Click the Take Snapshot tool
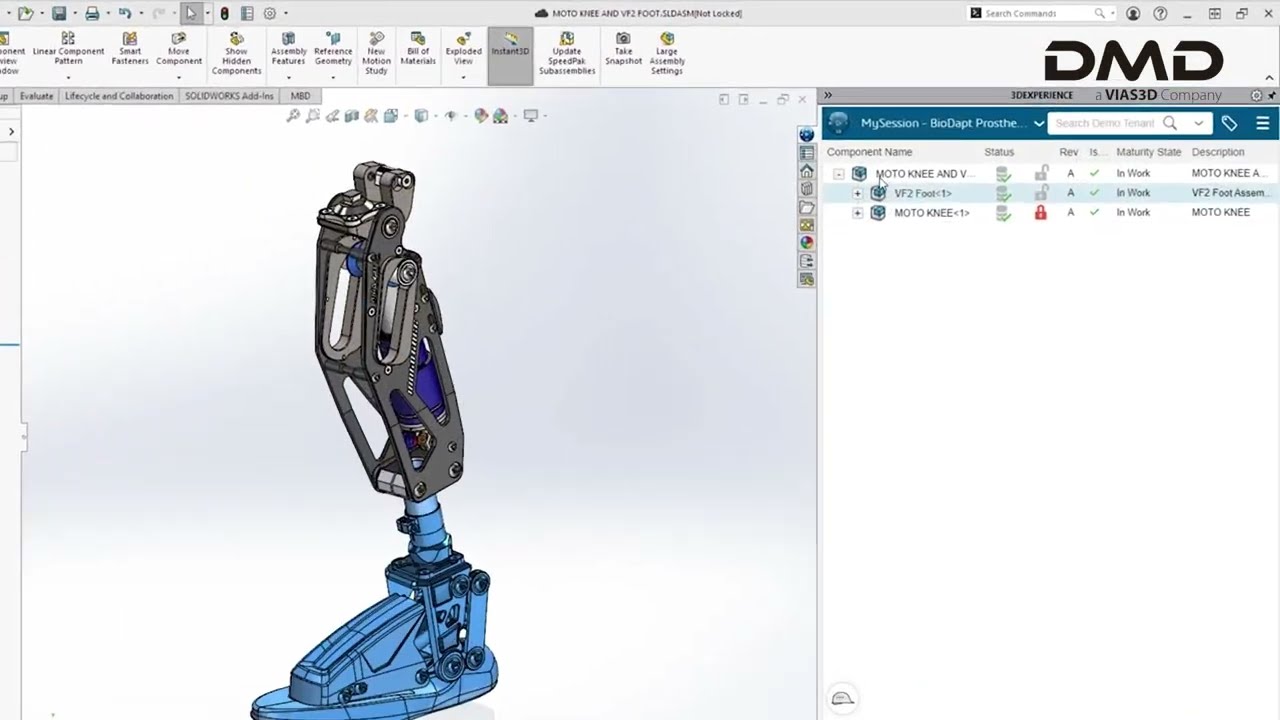The height and width of the screenshot is (720, 1280). pos(623,49)
